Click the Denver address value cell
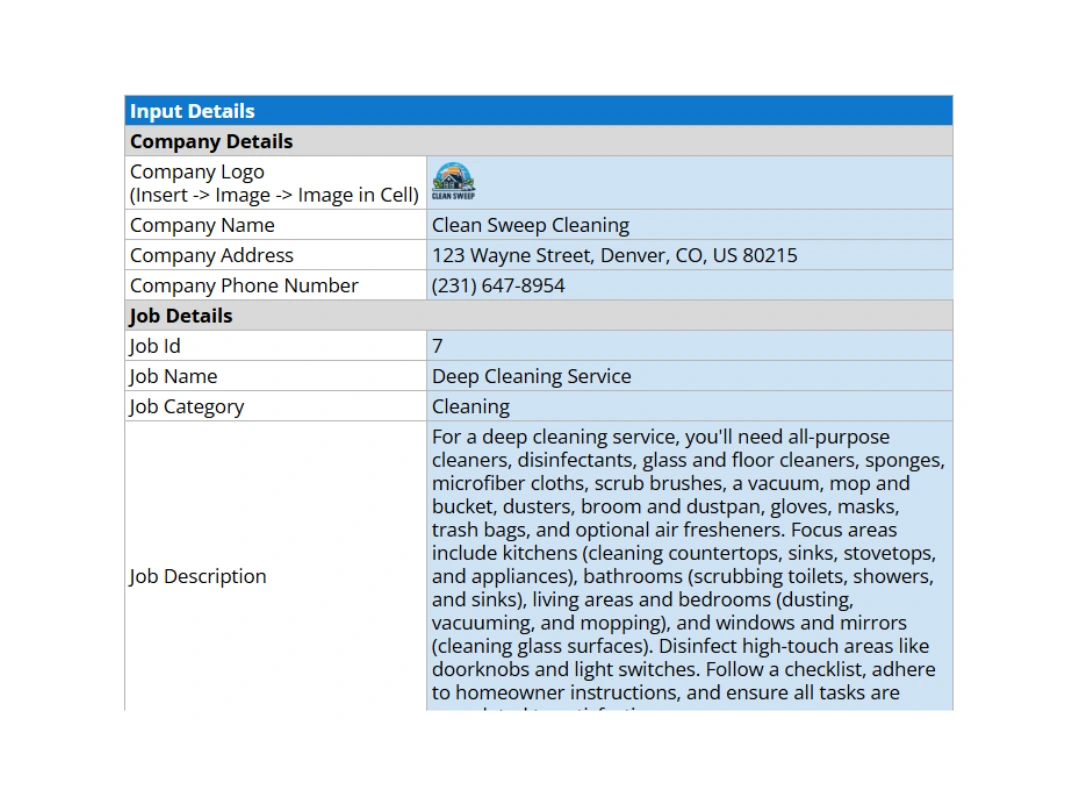 (613, 255)
